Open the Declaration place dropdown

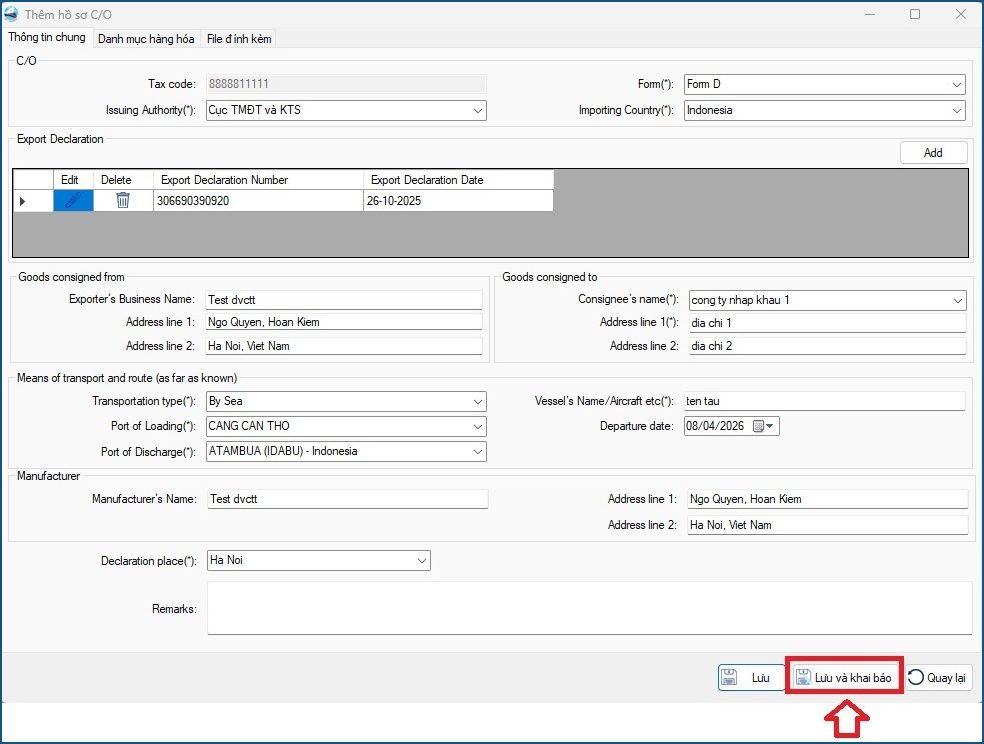tap(422, 561)
